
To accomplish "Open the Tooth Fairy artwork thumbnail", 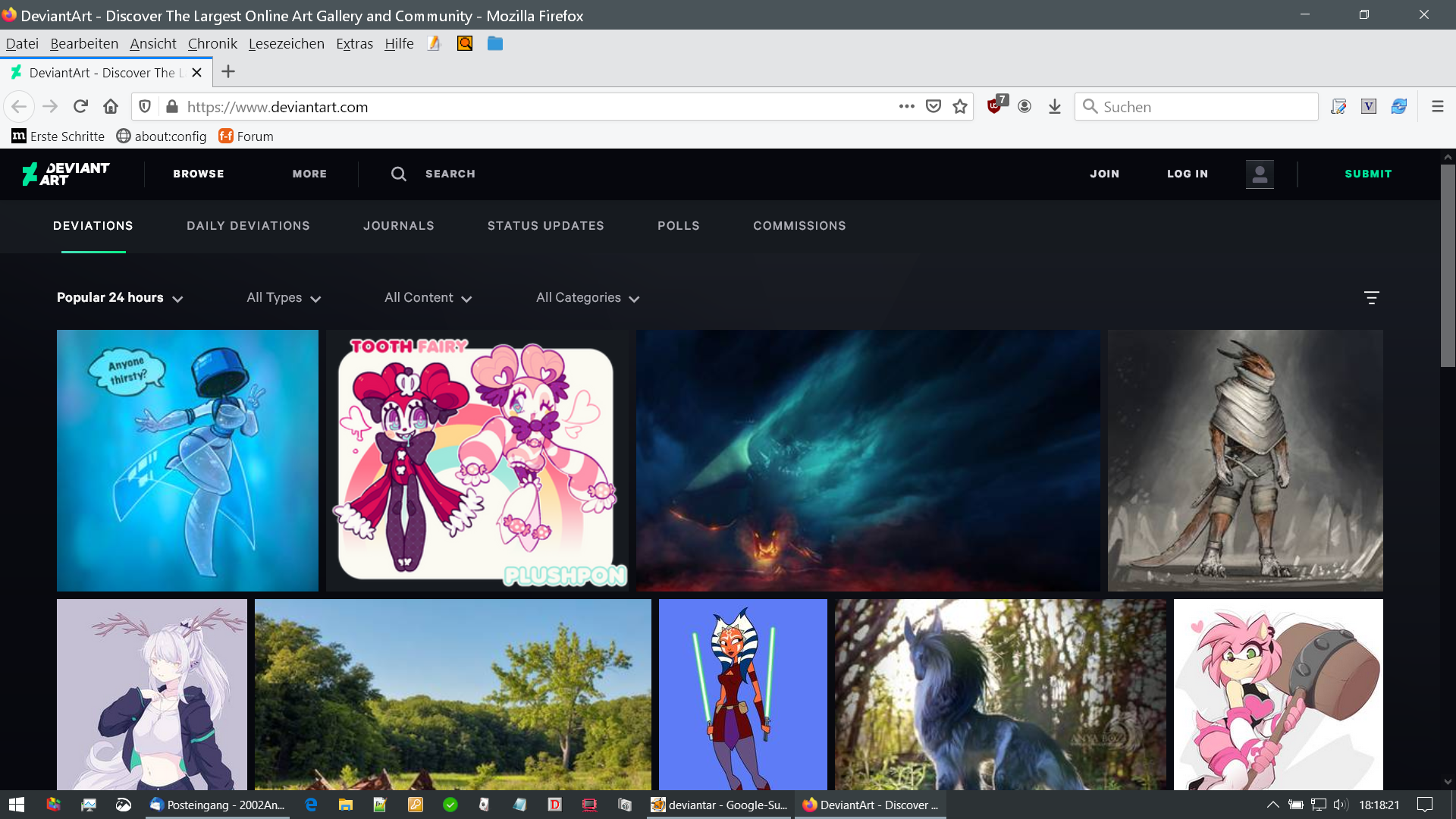I will pyautogui.click(x=477, y=460).
